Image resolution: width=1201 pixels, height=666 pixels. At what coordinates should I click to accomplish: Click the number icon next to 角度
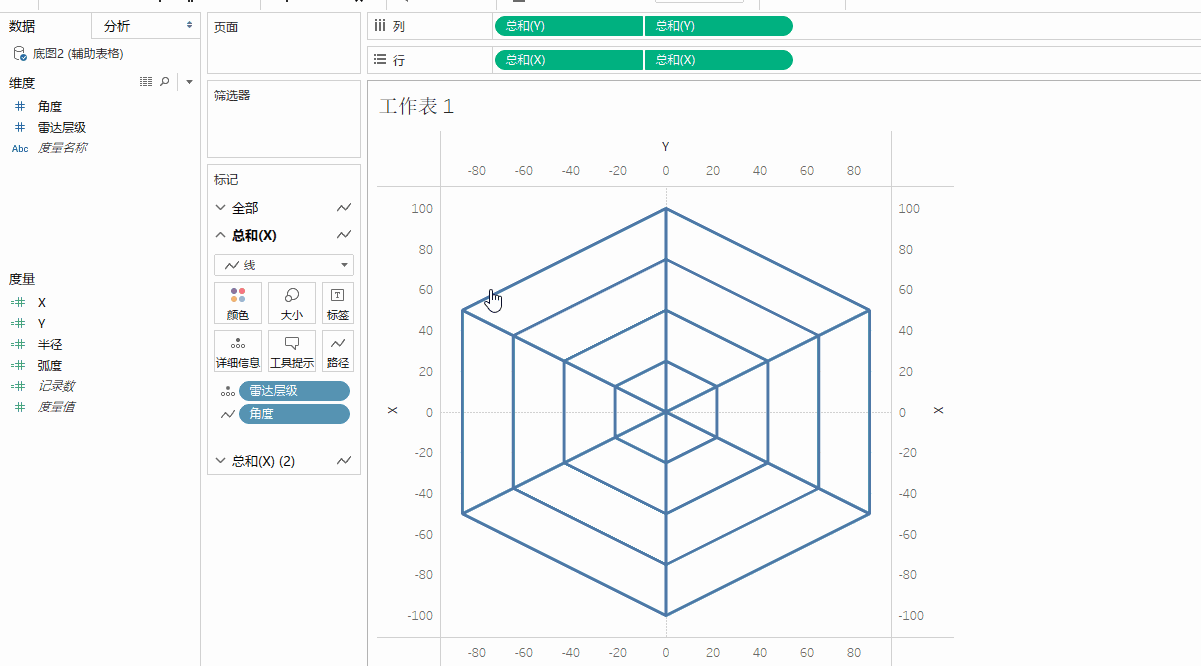(x=20, y=106)
